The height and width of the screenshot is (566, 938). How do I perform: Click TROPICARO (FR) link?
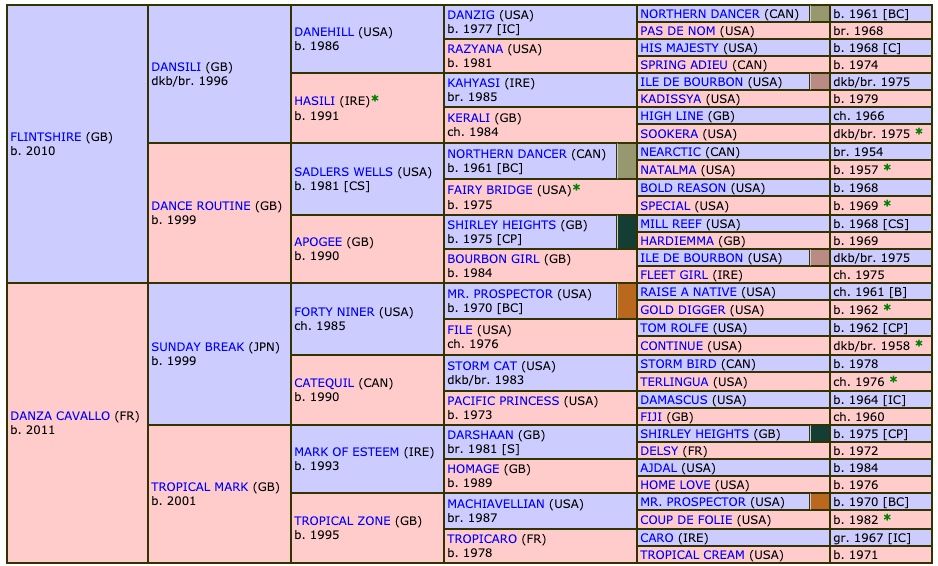coord(482,539)
